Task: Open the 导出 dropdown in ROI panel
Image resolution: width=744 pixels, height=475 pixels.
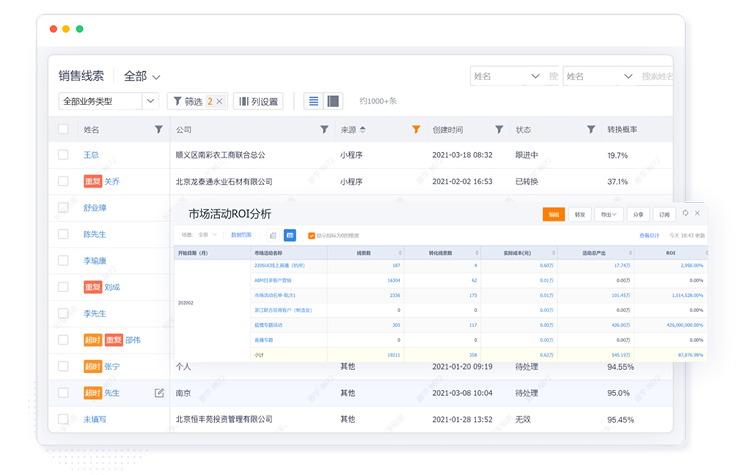Action: pos(609,214)
